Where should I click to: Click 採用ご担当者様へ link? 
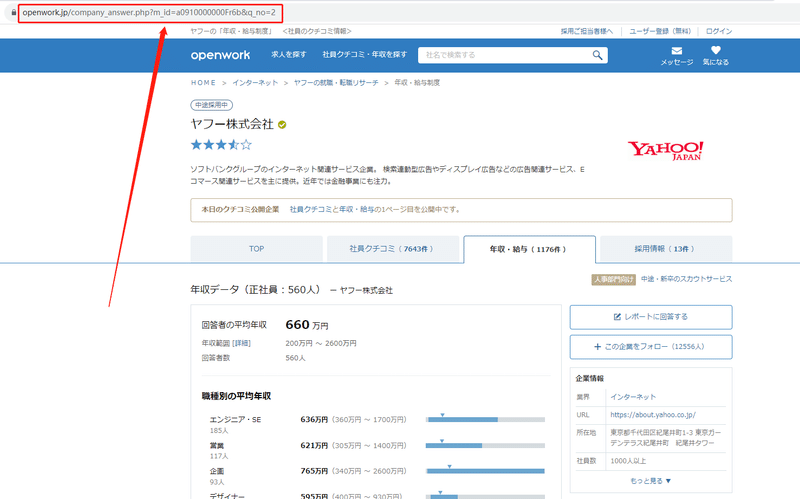(587, 31)
